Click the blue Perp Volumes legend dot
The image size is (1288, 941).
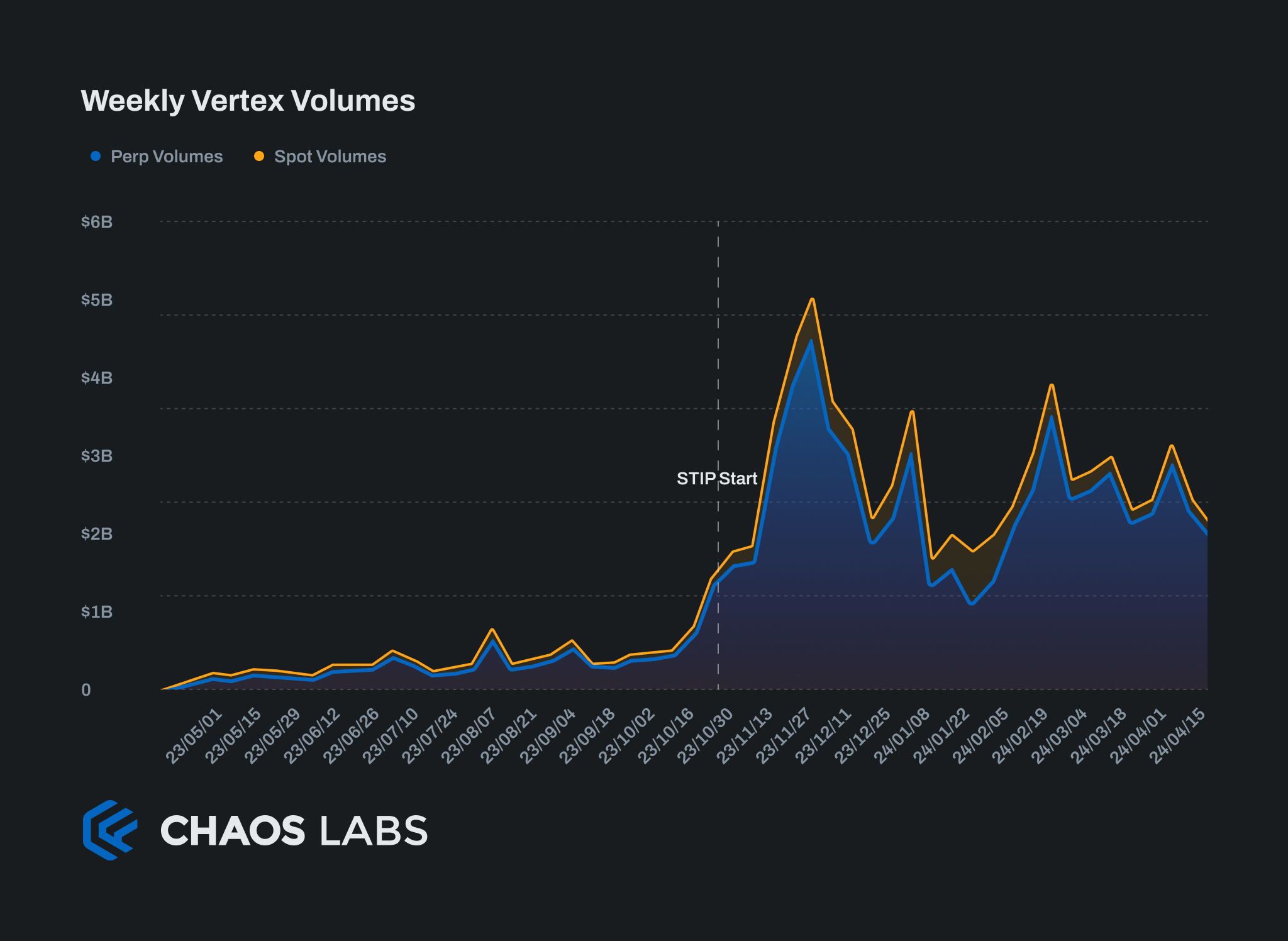pos(96,156)
